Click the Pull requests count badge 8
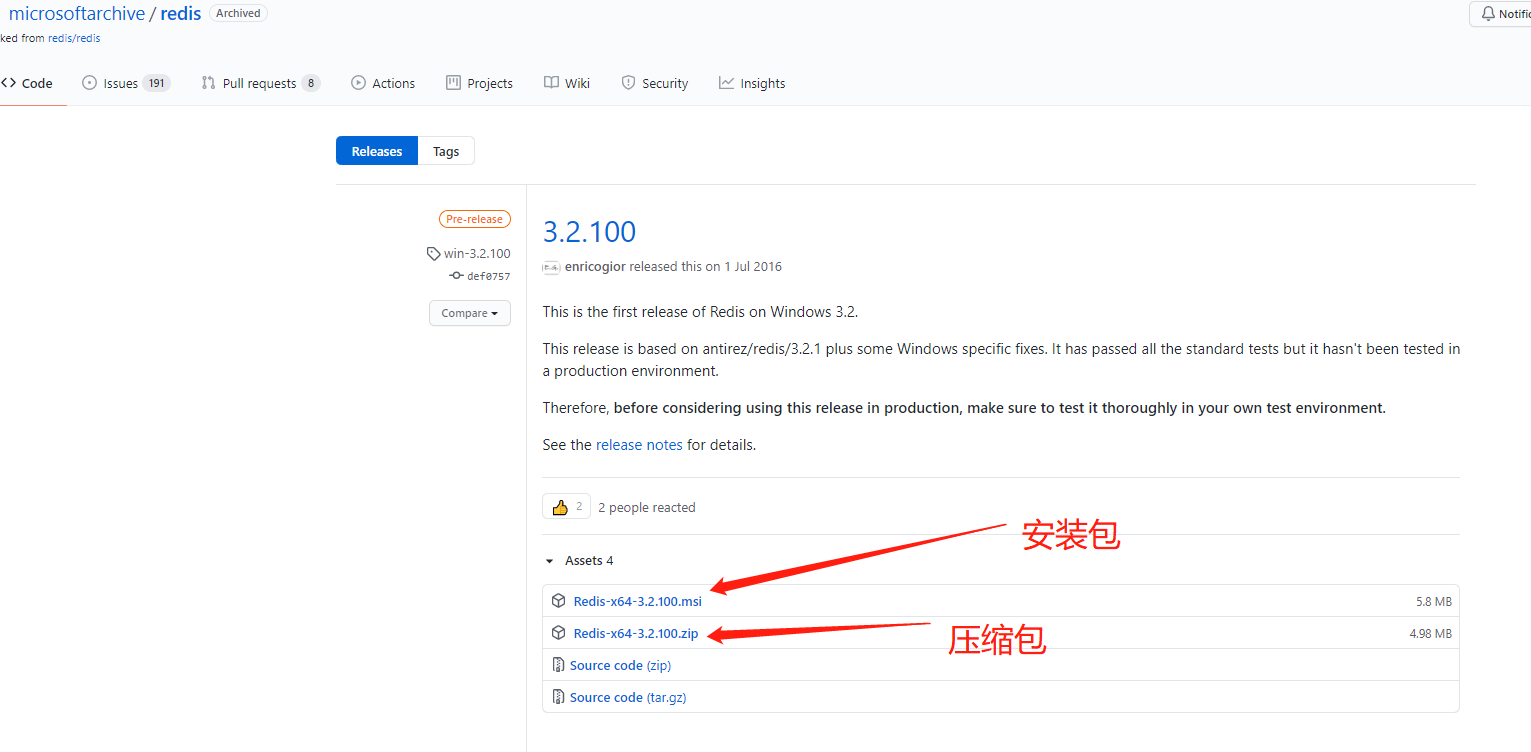Viewport: 1531px width, 752px height. click(x=311, y=83)
